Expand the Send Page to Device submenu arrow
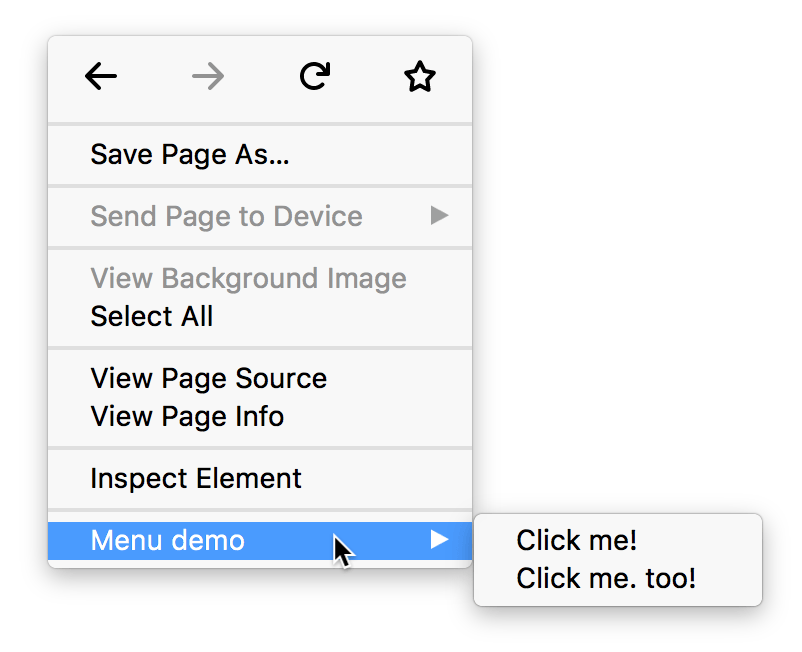Image resolution: width=802 pixels, height=652 pixels. (x=440, y=216)
